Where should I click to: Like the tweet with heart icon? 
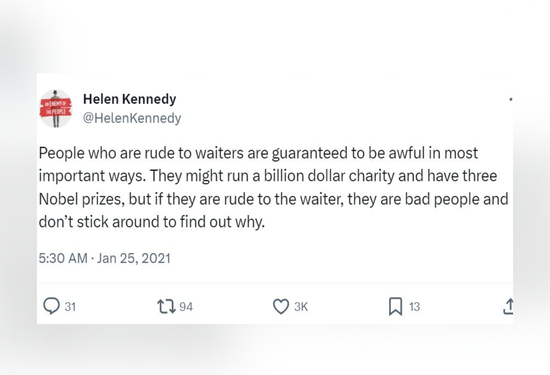click(281, 306)
